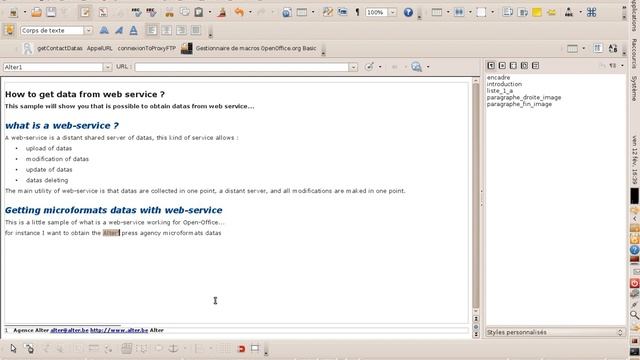Save the document with the floppy icon
Screen dimensions: 640x360
tap(51, 12)
